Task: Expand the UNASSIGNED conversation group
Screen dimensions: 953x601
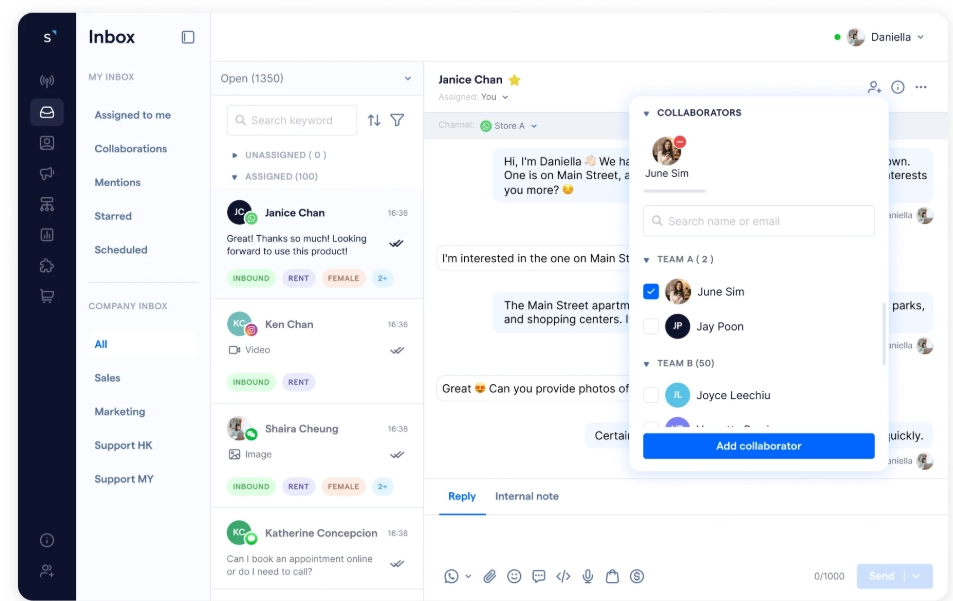Action: coord(235,156)
